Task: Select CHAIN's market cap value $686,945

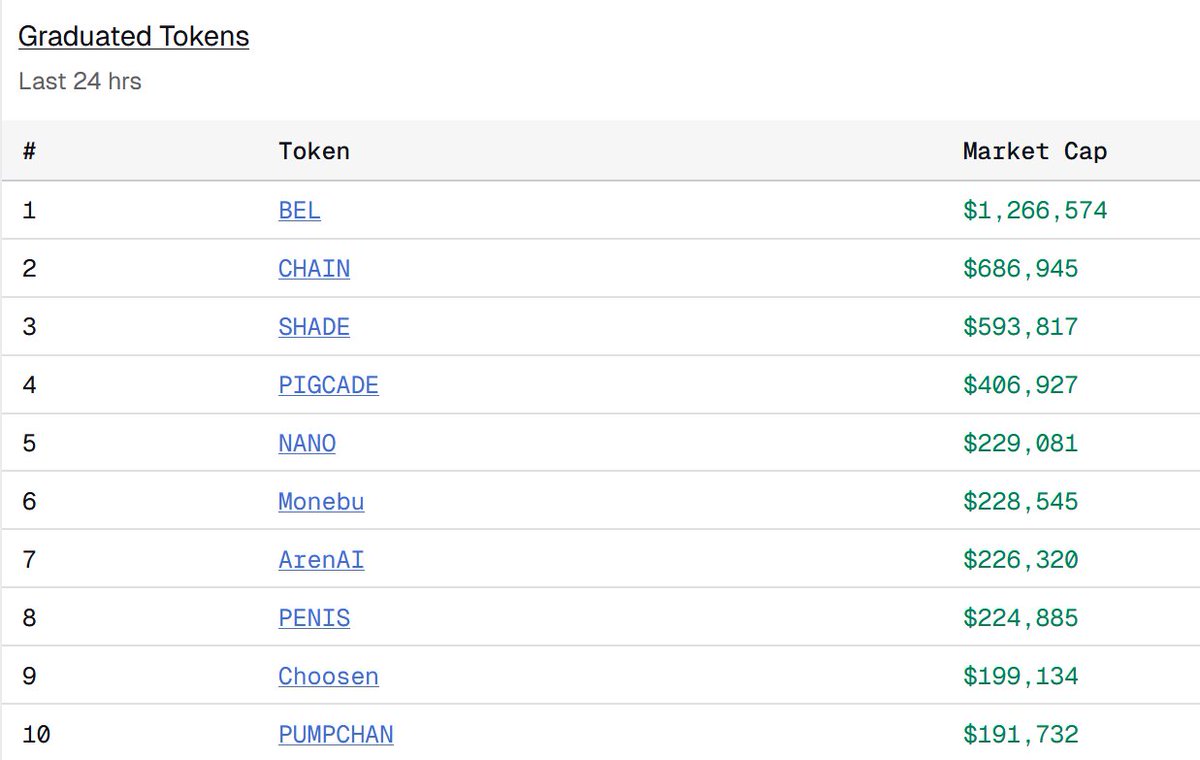Action: (1021, 268)
